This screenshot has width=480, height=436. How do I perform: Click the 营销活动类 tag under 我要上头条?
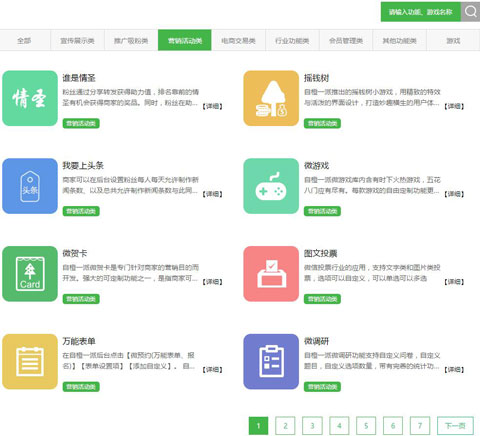click(81, 211)
